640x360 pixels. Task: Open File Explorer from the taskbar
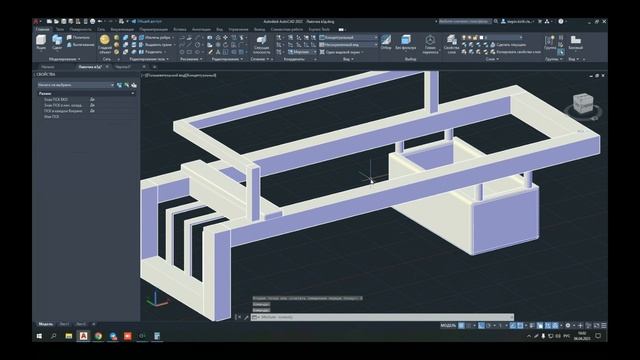point(69,336)
